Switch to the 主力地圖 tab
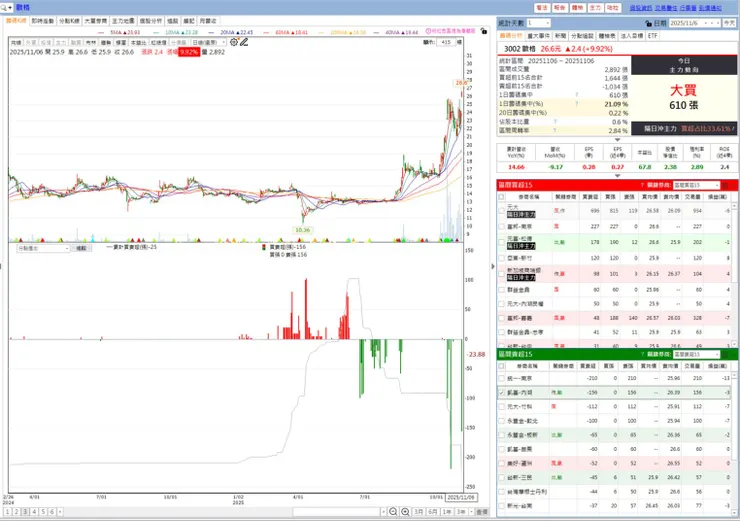The height and width of the screenshot is (521, 740). tap(123, 21)
